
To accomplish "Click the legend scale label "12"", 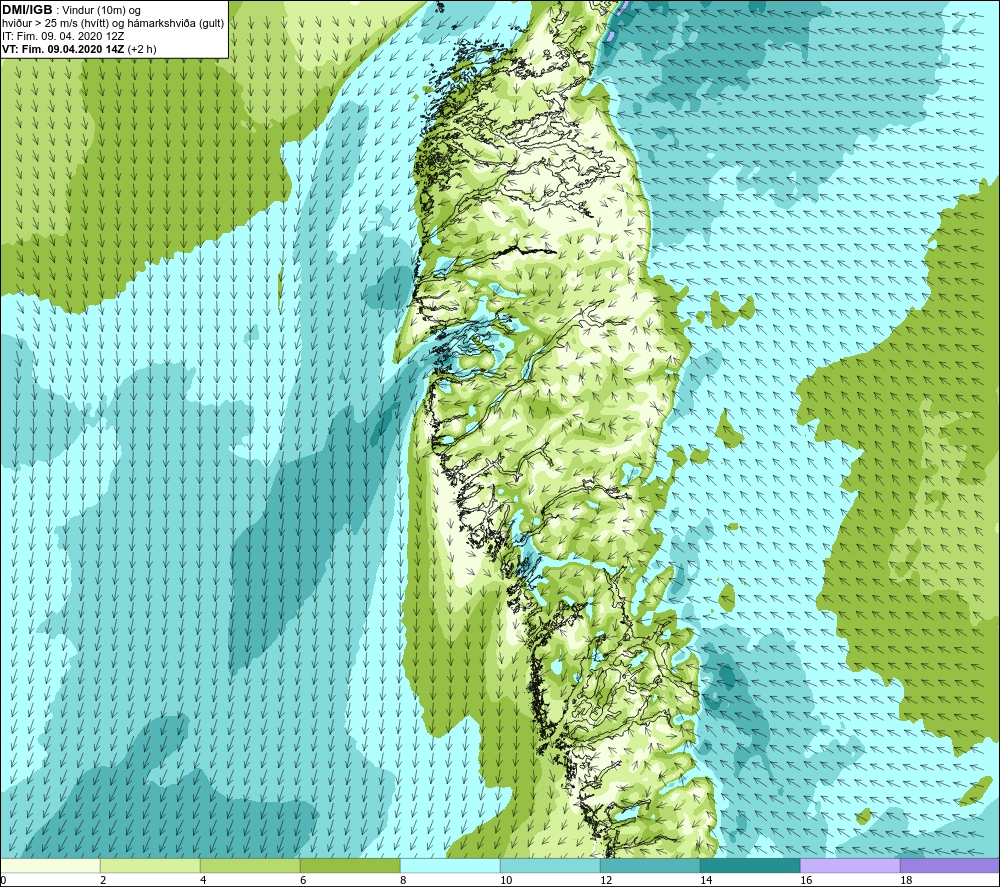I will pyautogui.click(x=606, y=880).
